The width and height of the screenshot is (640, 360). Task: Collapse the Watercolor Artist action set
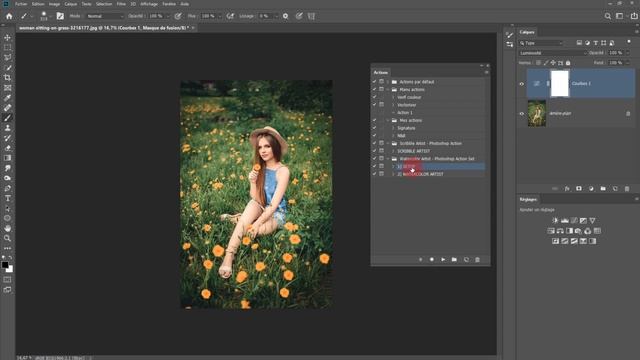[388, 159]
